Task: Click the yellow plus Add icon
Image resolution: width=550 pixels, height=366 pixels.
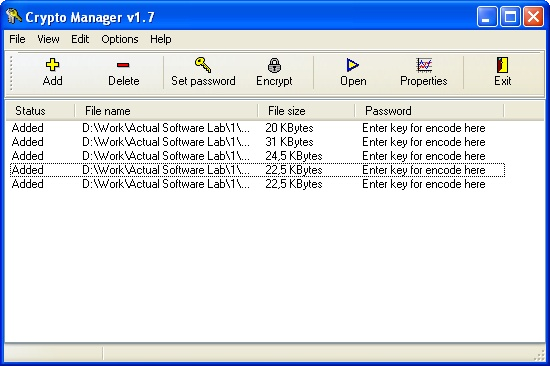Action: (x=52, y=65)
